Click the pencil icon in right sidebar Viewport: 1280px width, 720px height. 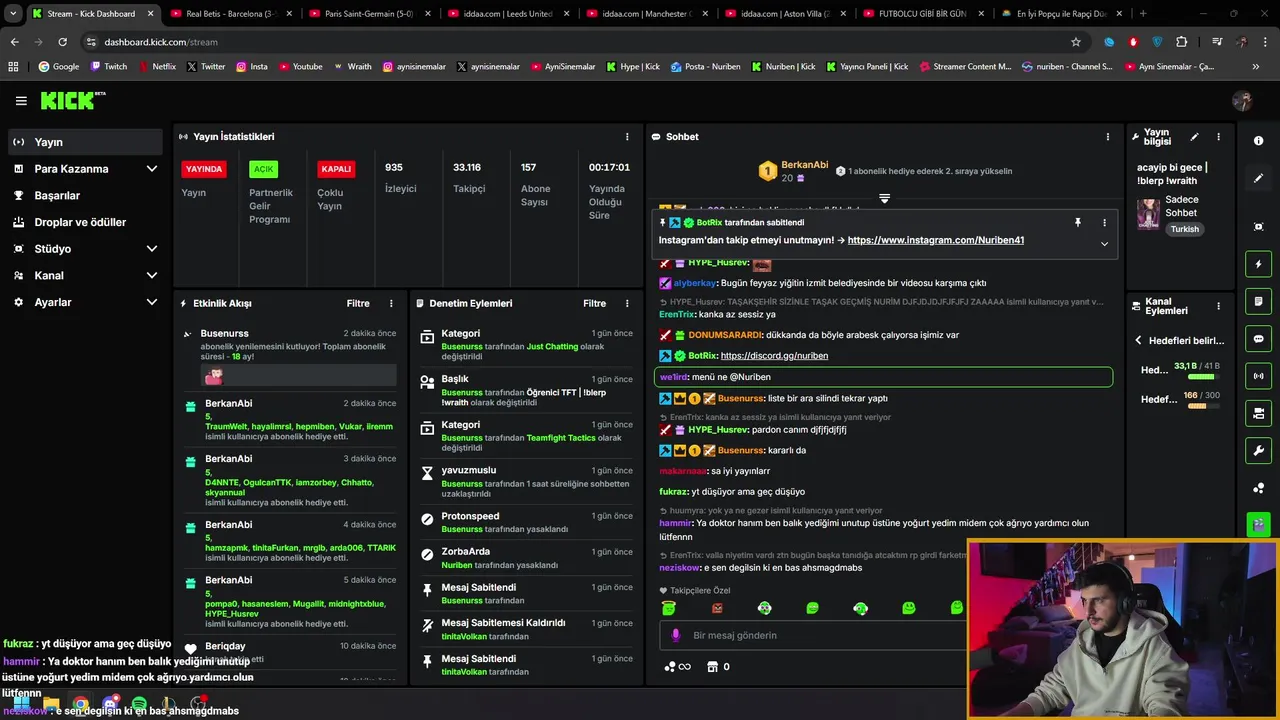click(x=1258, y=178)
